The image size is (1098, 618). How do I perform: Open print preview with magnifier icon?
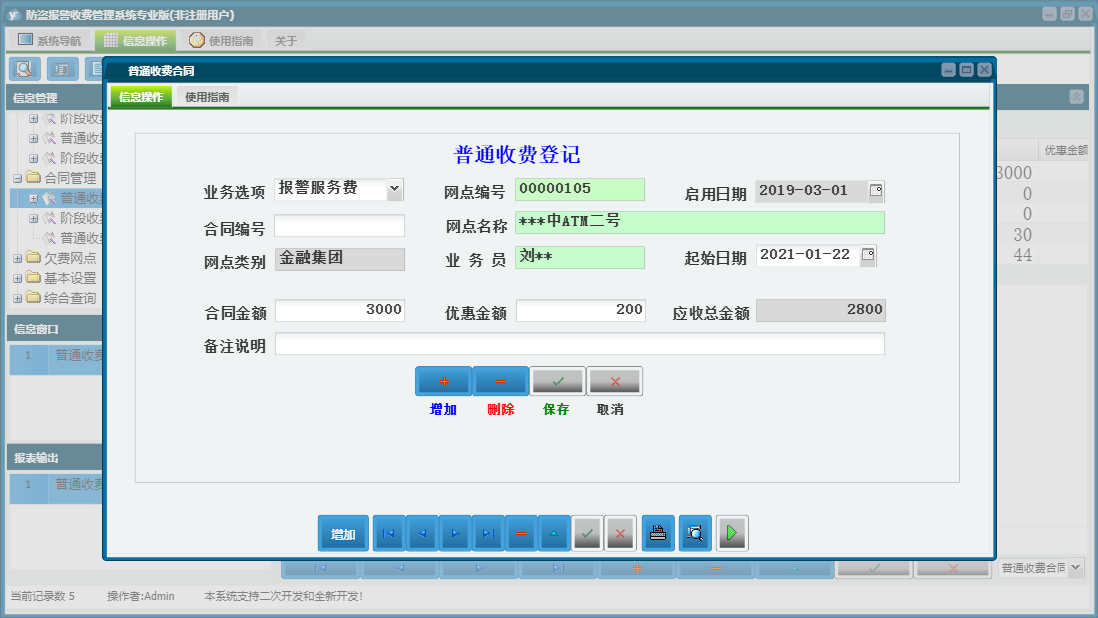point(694,534)
